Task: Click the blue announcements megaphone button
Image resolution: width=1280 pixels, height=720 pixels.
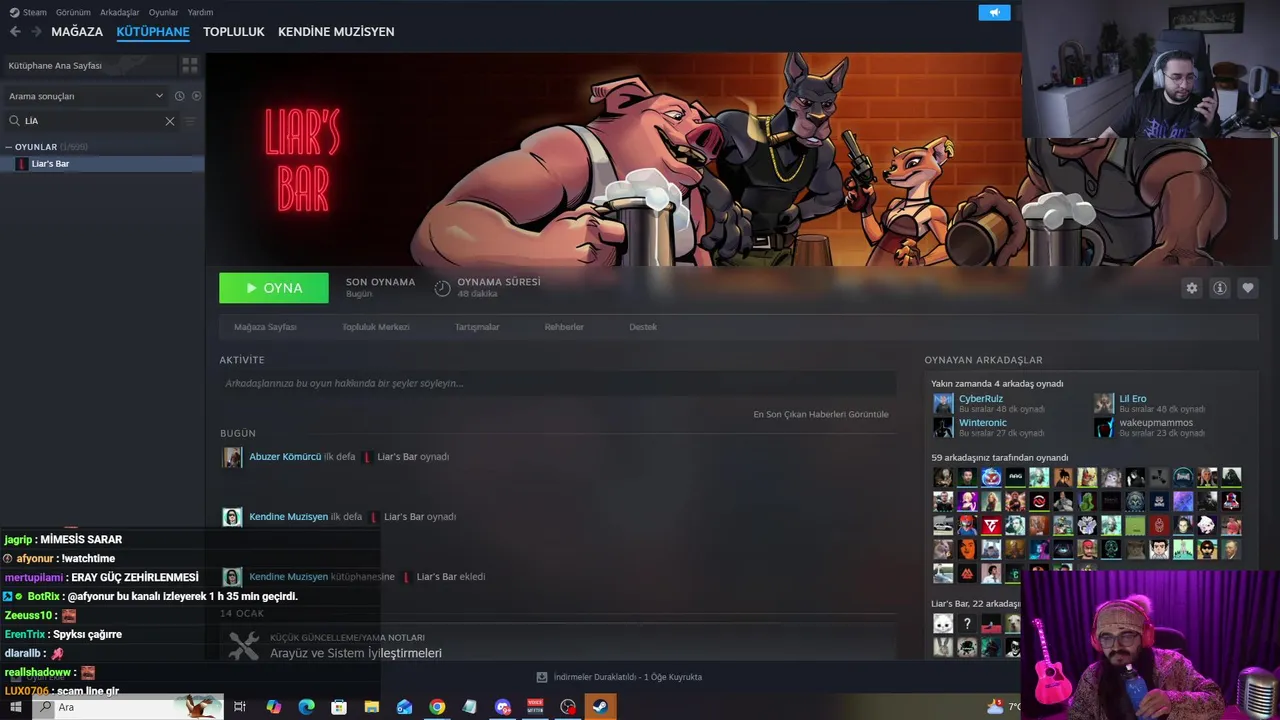Action: [x=994, y=12]
